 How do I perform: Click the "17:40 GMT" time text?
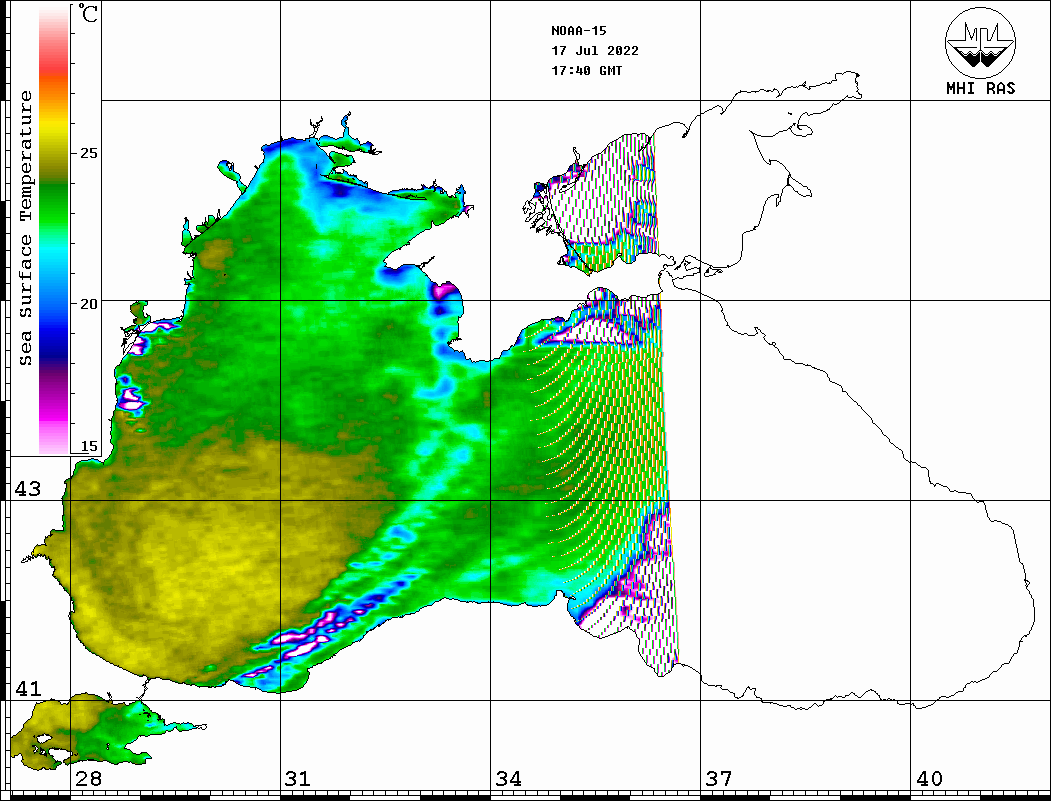[587, 70]
